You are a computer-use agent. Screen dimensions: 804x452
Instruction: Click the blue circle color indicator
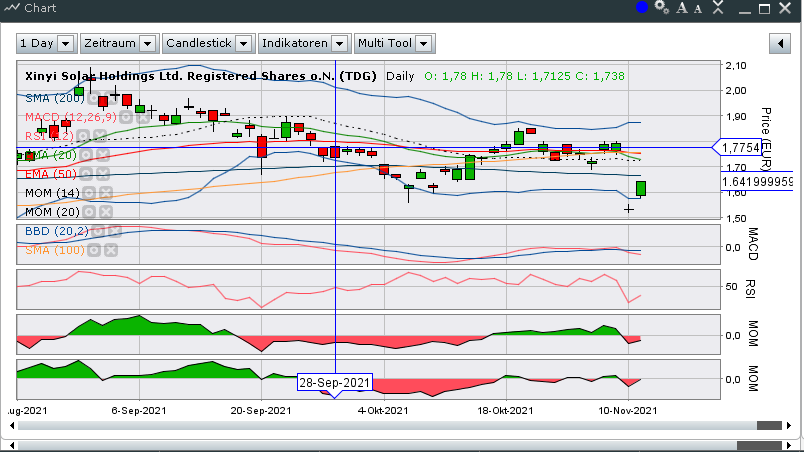pyautogui.click(x=642, y=8)
